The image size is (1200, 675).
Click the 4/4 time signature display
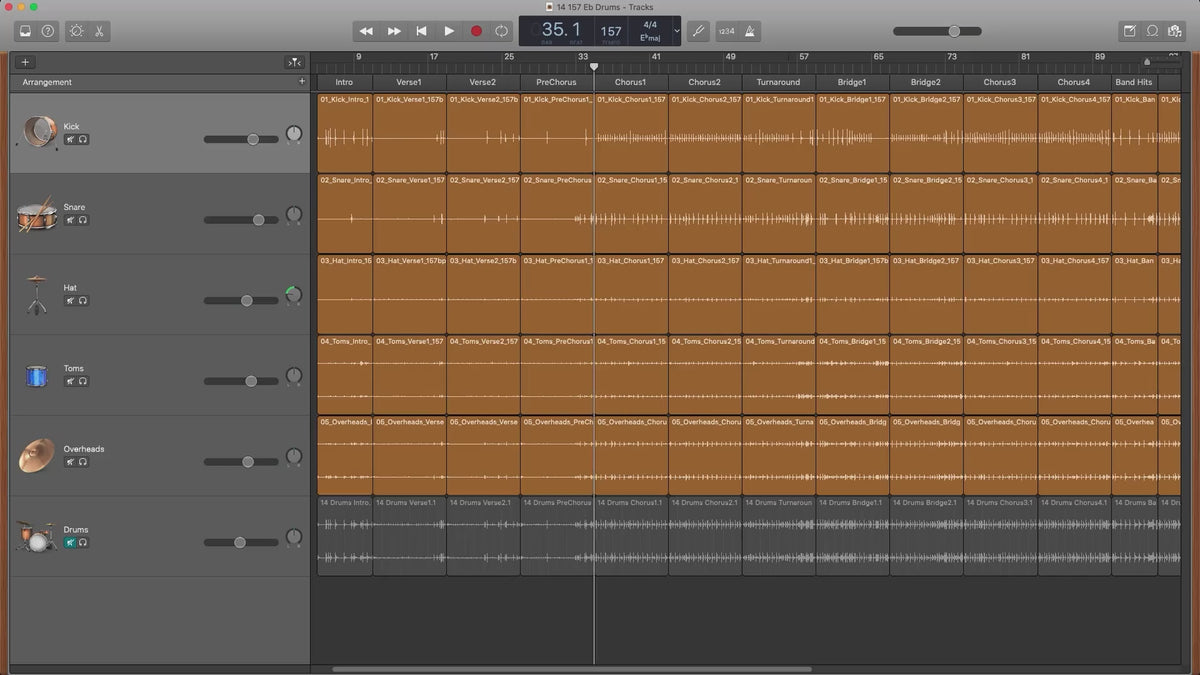650,24
